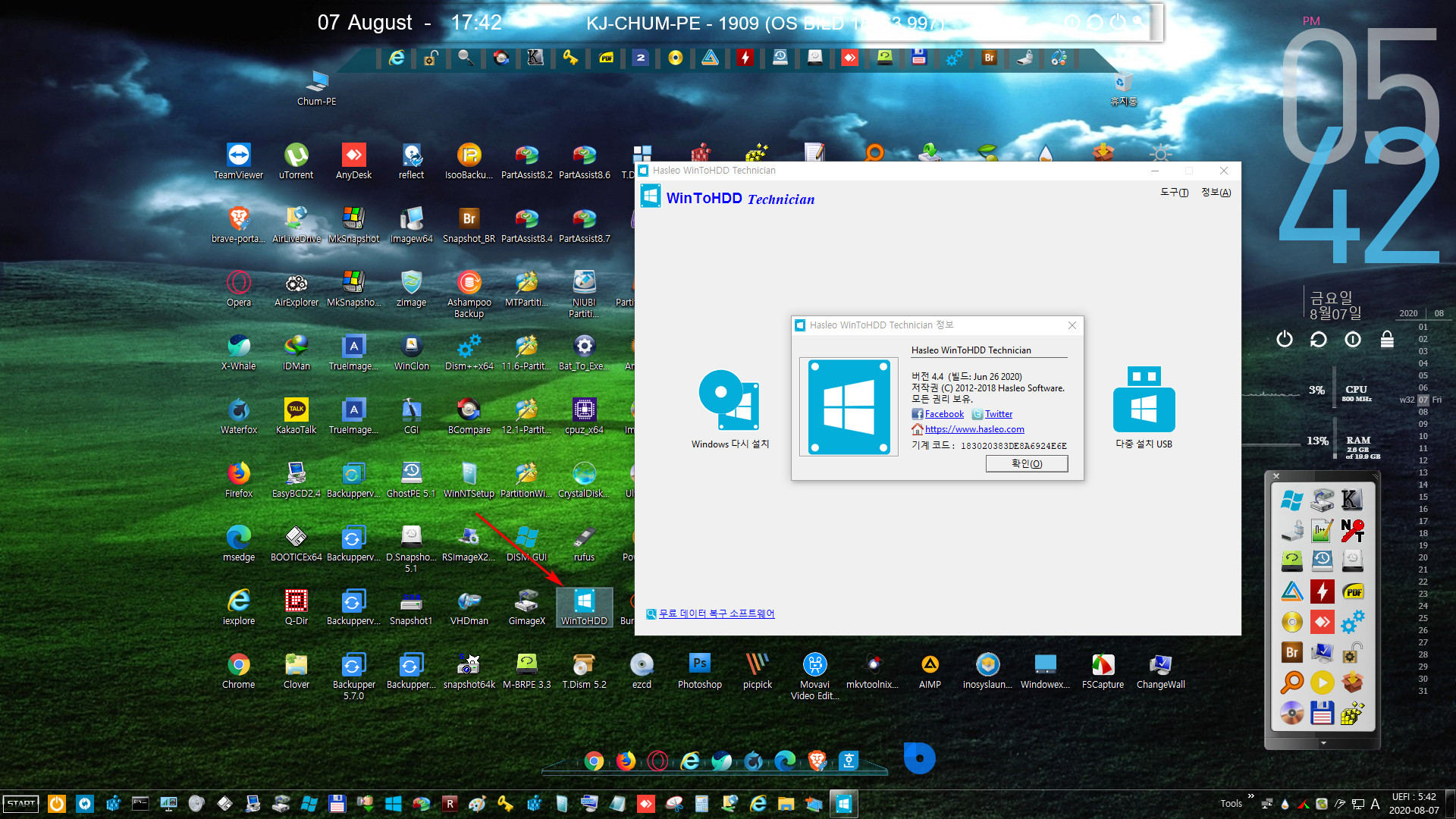The height and width of the screenshot is (819, 1456).
Task: Select the AIMP desktop icon
Action: (930, 671)
